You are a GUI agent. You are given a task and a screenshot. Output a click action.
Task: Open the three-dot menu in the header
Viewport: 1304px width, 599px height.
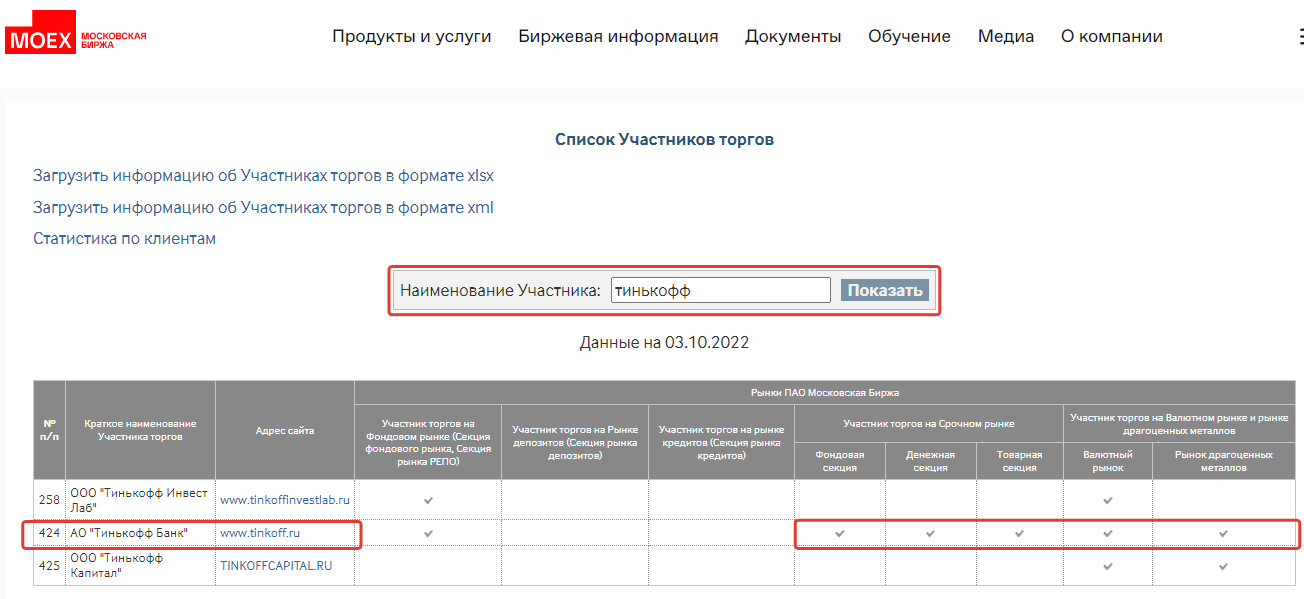(x=1298, y=37)
